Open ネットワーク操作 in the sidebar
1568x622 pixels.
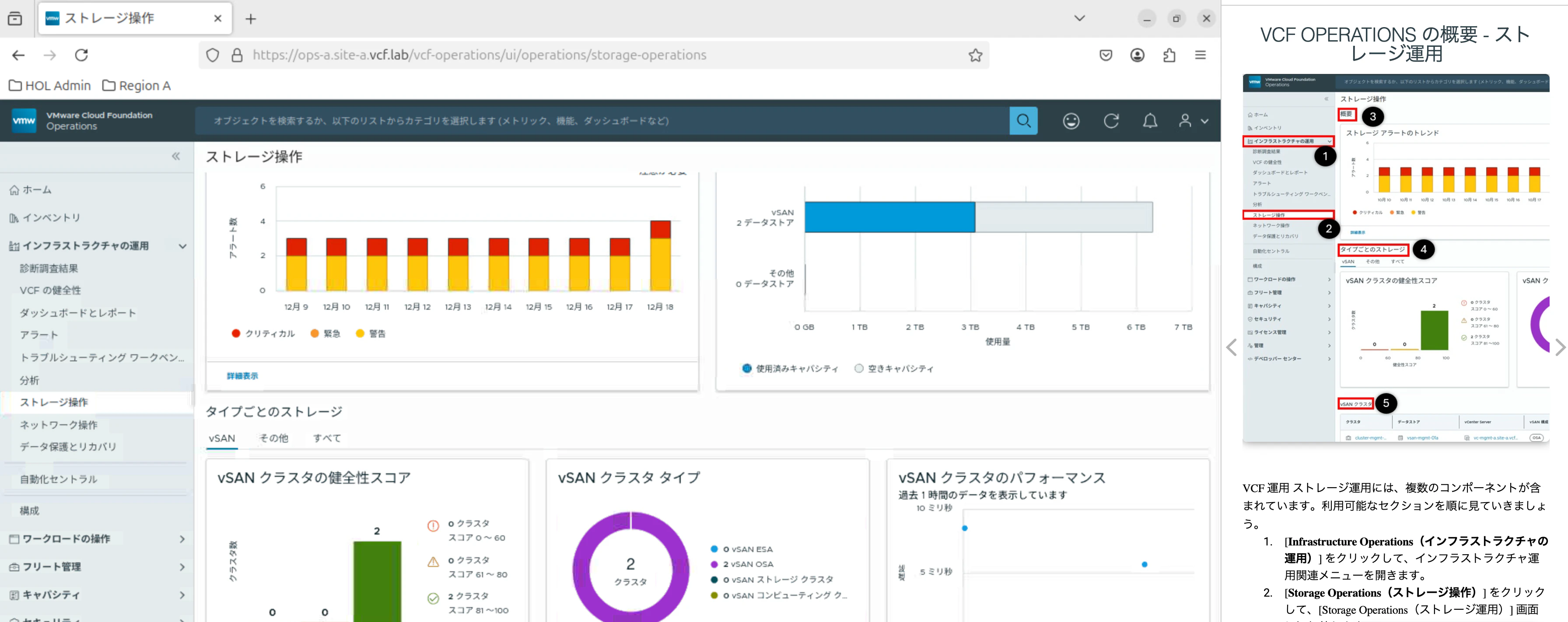click(59, 425)
